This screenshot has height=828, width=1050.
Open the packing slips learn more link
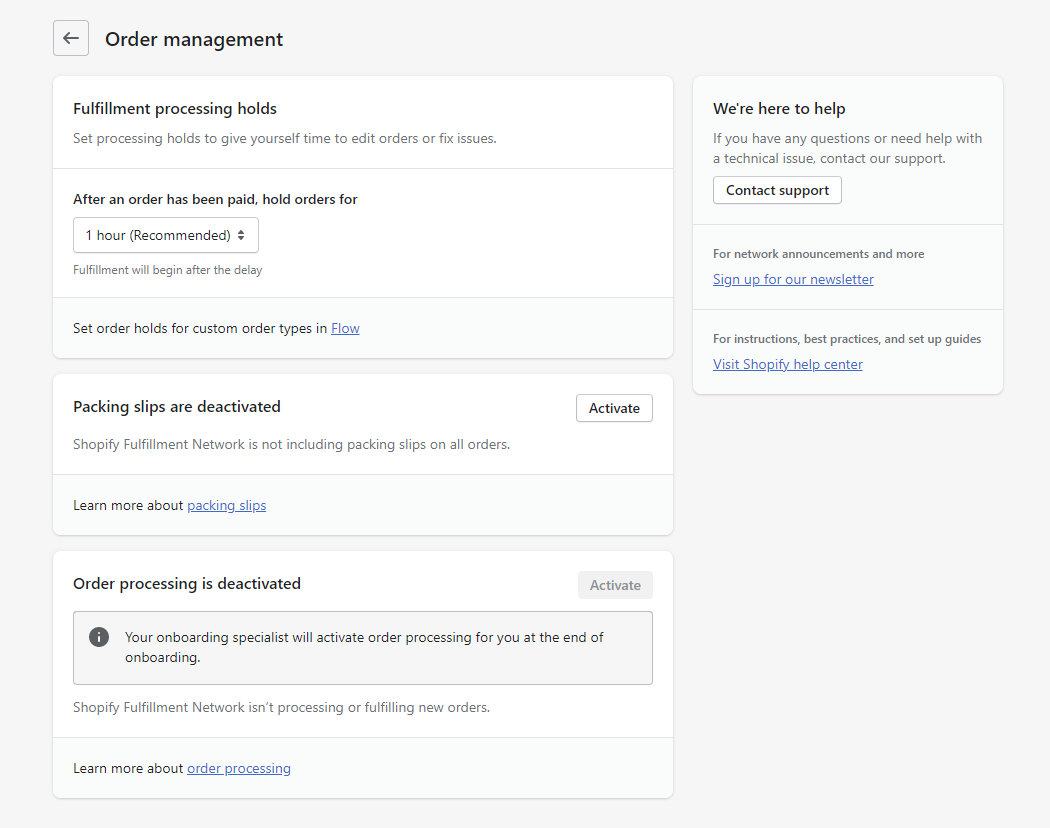pyautogui.click(x=226, y=505)
